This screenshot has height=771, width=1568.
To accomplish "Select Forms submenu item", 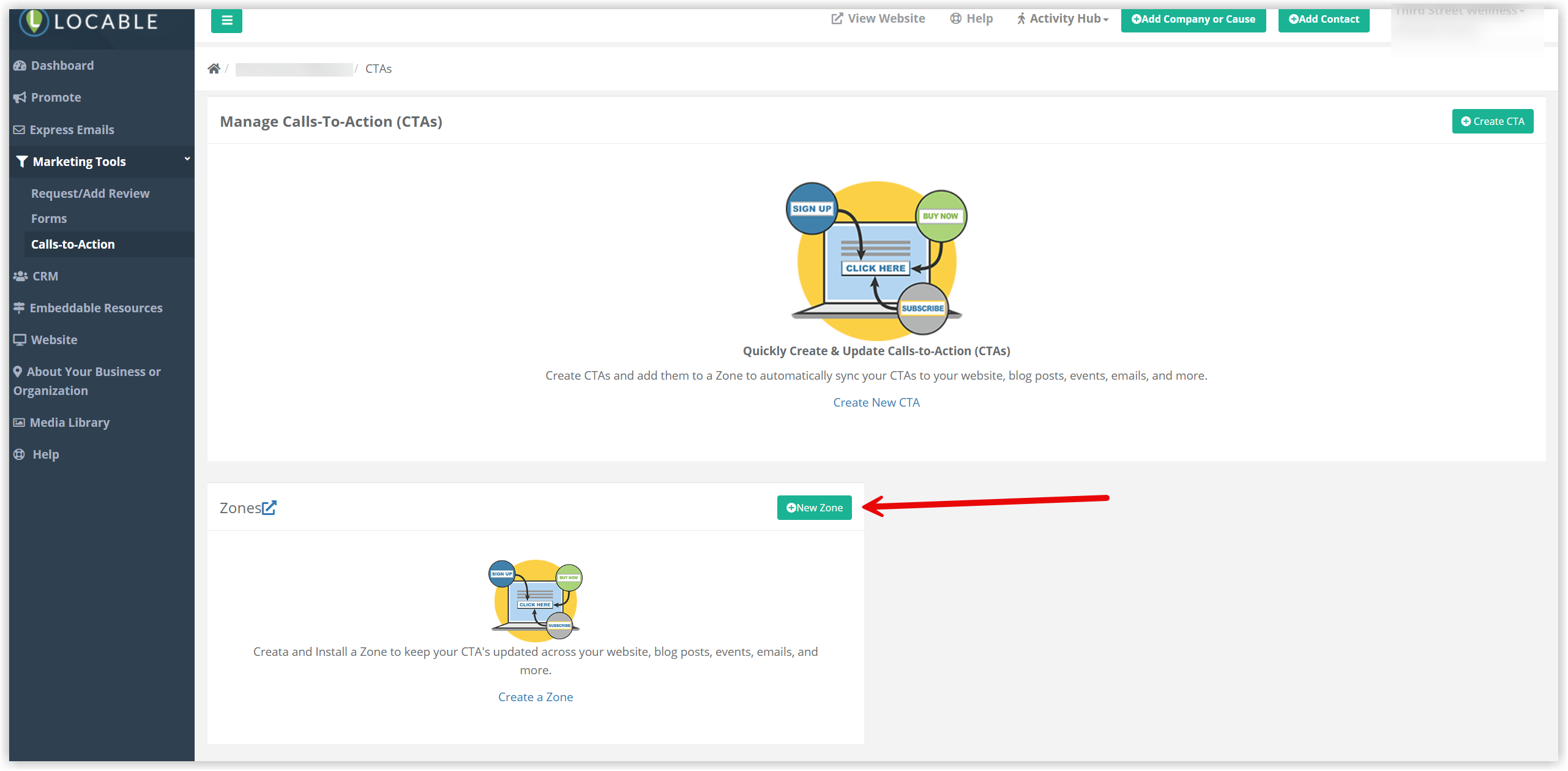I will point(49,219).
